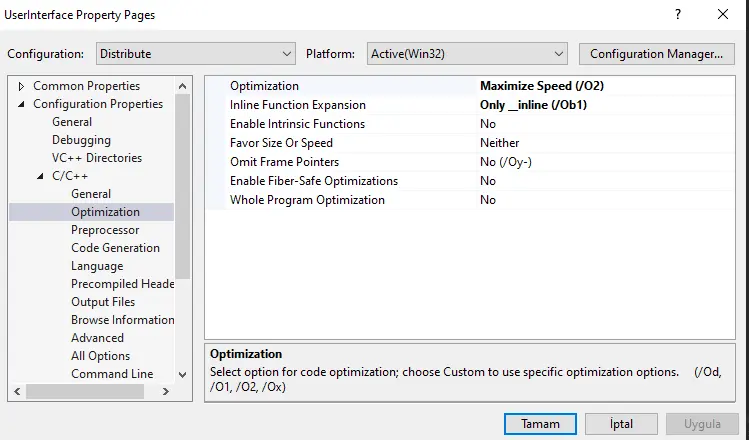Open the Code Generation property page
Screen dimensions: 749x440
coord(115,248)
